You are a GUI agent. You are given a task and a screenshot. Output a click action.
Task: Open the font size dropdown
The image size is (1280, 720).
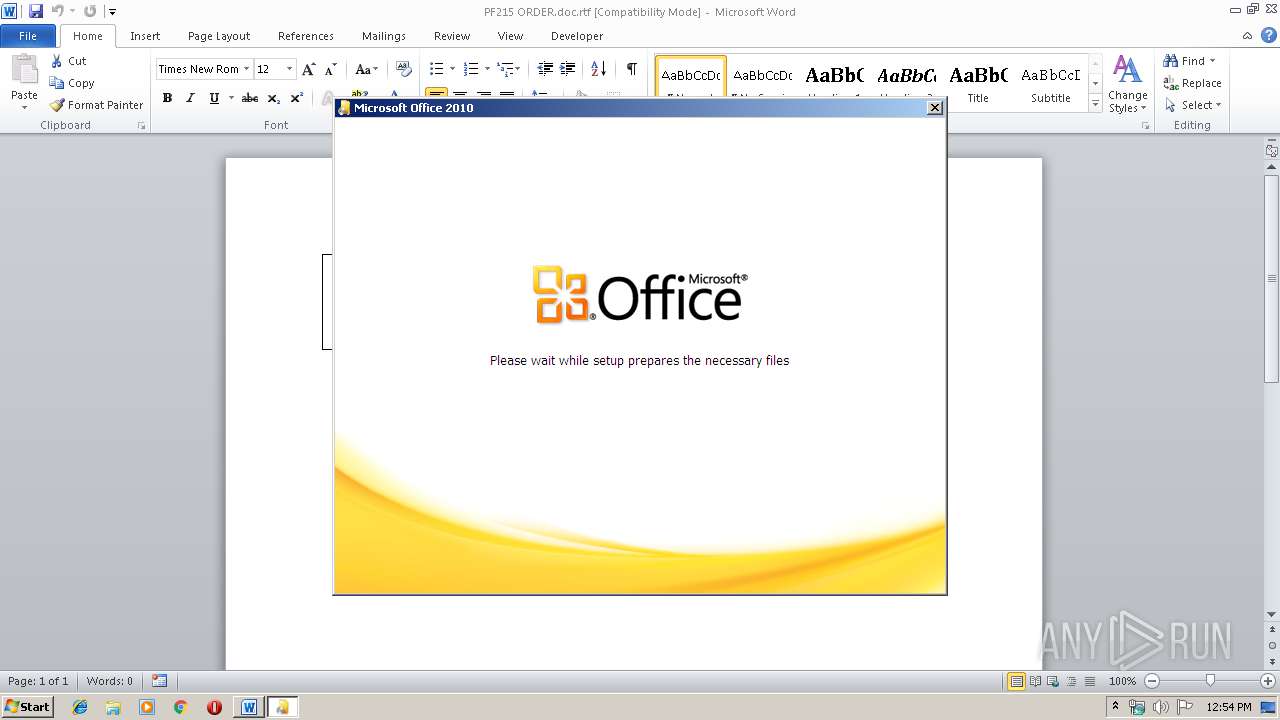pyautogui.click(x=290, y=69)
